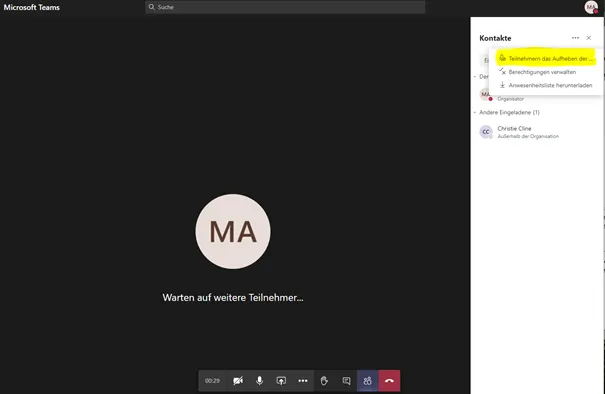This screenshot has width=605, height=394.
Task: Hide the participants panel using the toolbar
Action: [x=367, y=381]
